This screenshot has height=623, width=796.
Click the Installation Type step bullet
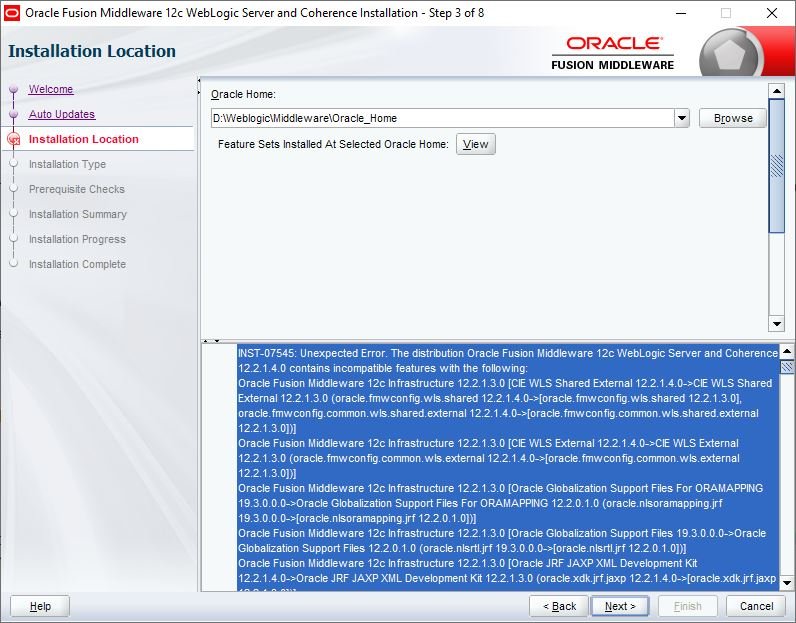tap(14, 164)
